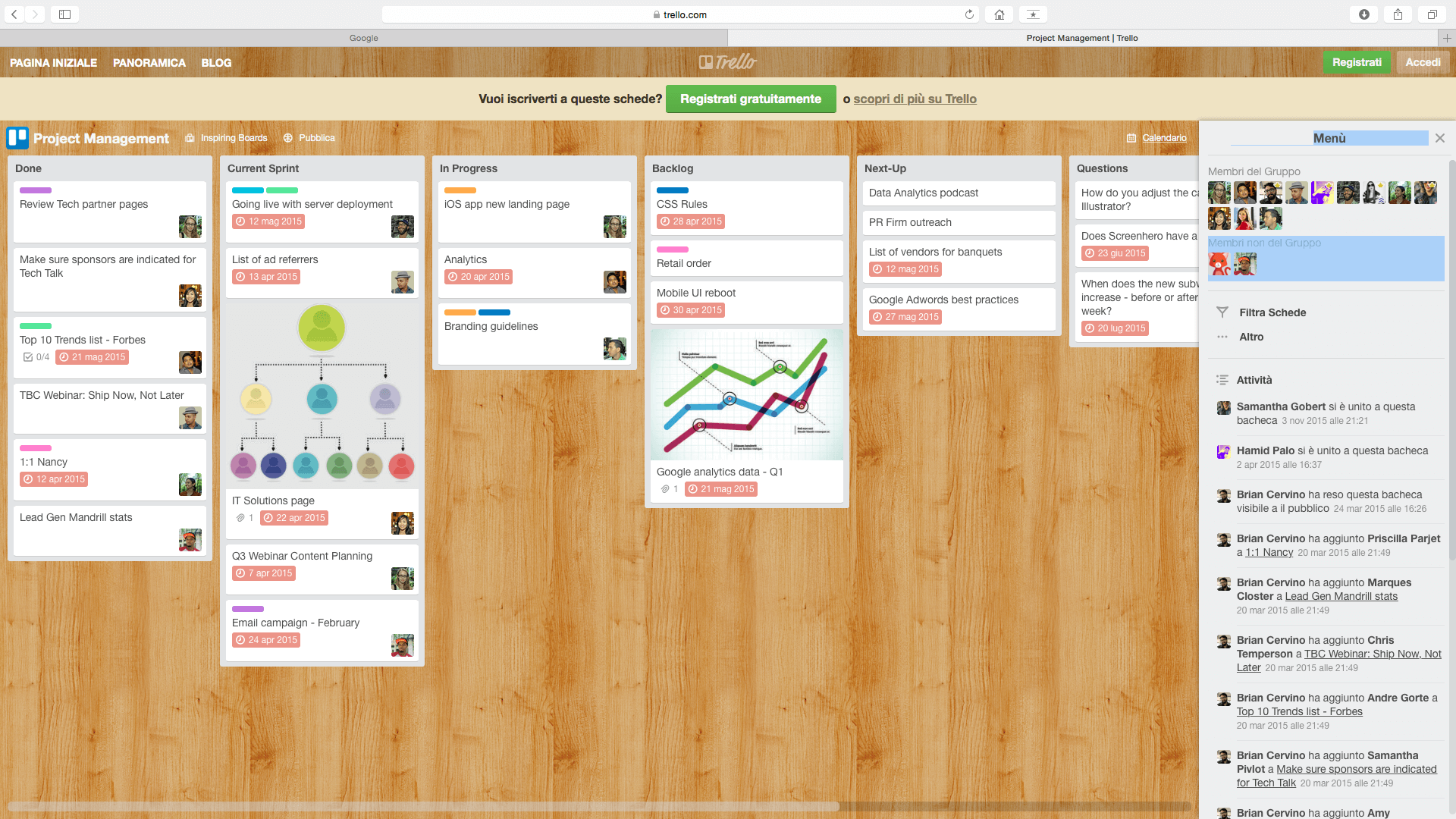Click the 21 mag 2015 due date on Top 10 Trends
The image size is (1456, 819).
point(93,357)
